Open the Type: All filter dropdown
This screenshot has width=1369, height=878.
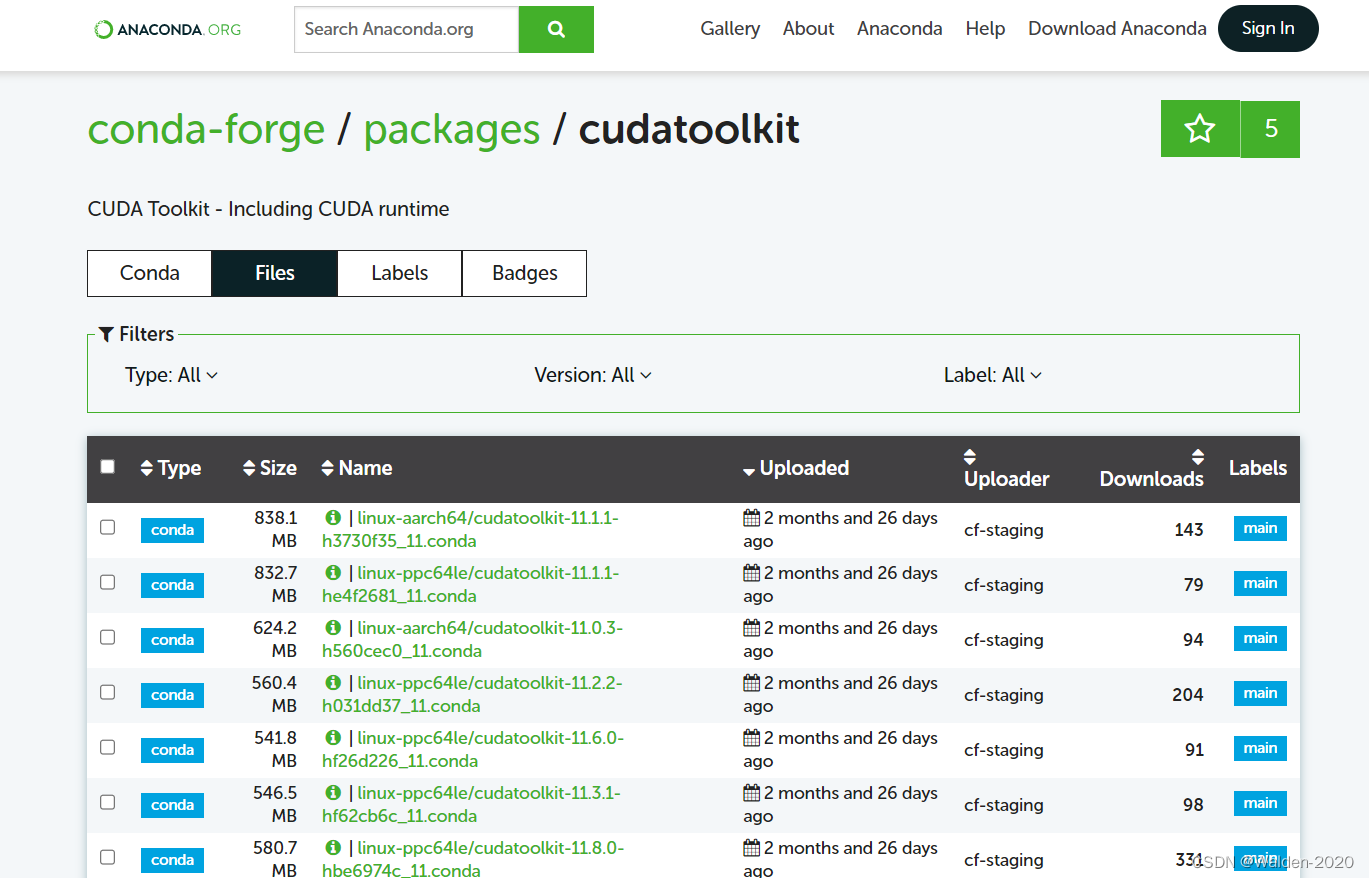tap(171, 375)
